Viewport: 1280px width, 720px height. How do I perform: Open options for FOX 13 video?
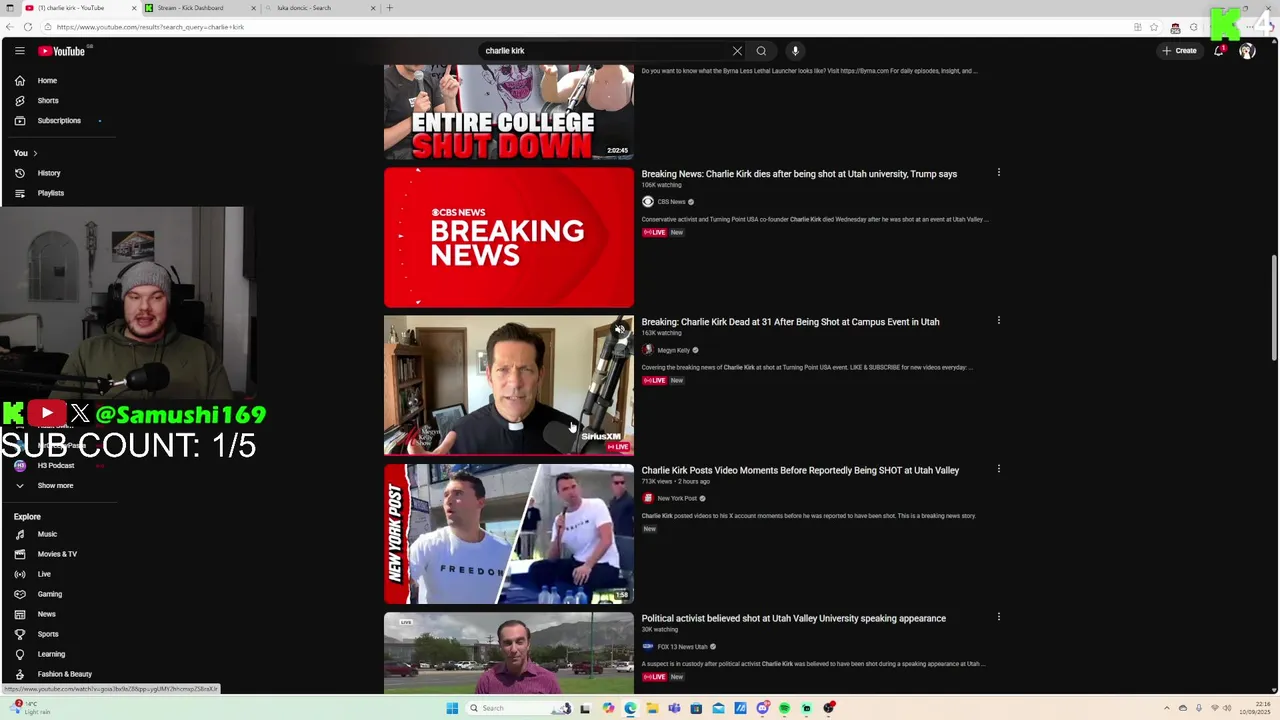(x=998, y=617)
